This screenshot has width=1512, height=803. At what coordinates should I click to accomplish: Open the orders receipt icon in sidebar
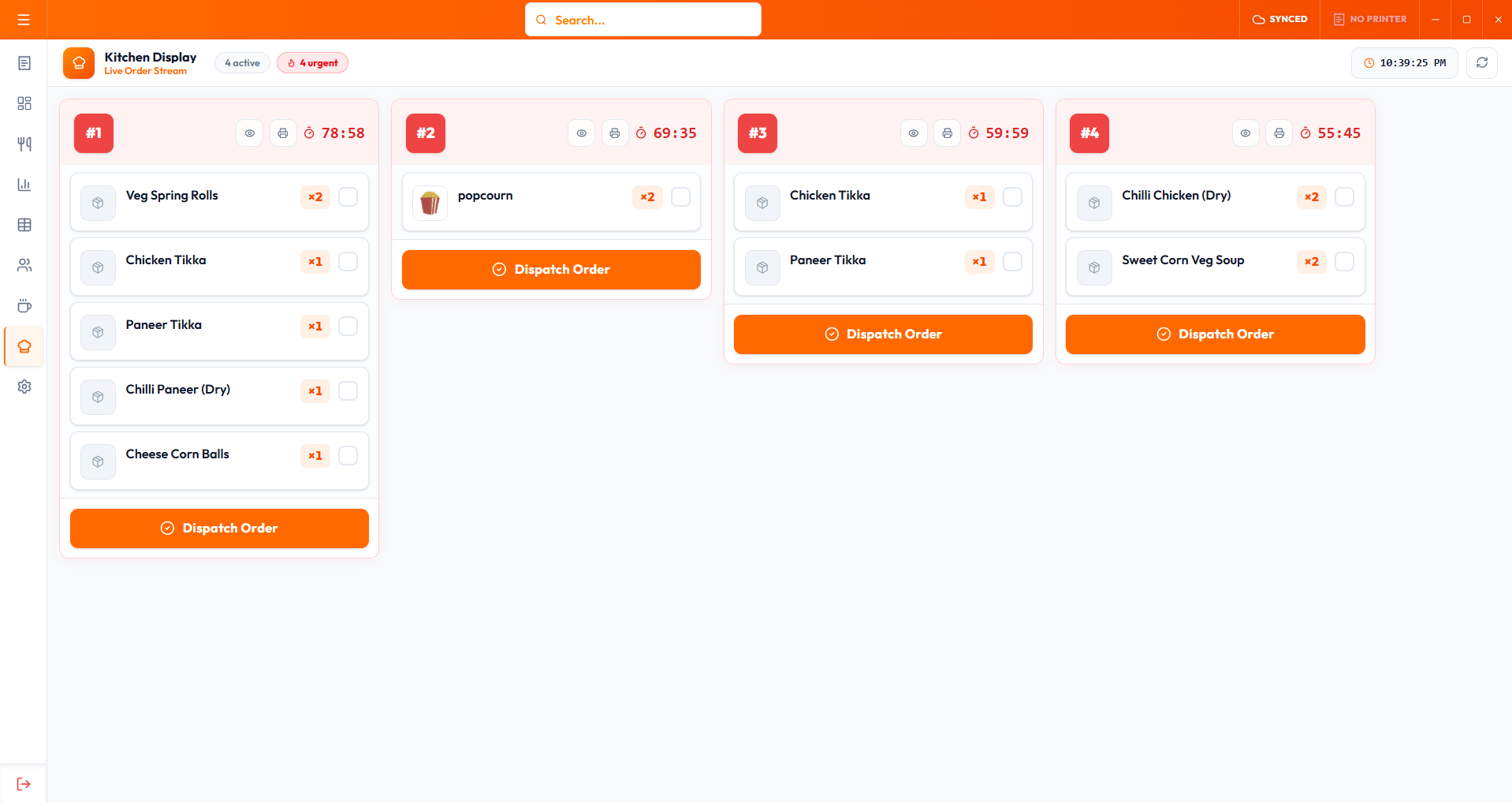tap(24, 63)
